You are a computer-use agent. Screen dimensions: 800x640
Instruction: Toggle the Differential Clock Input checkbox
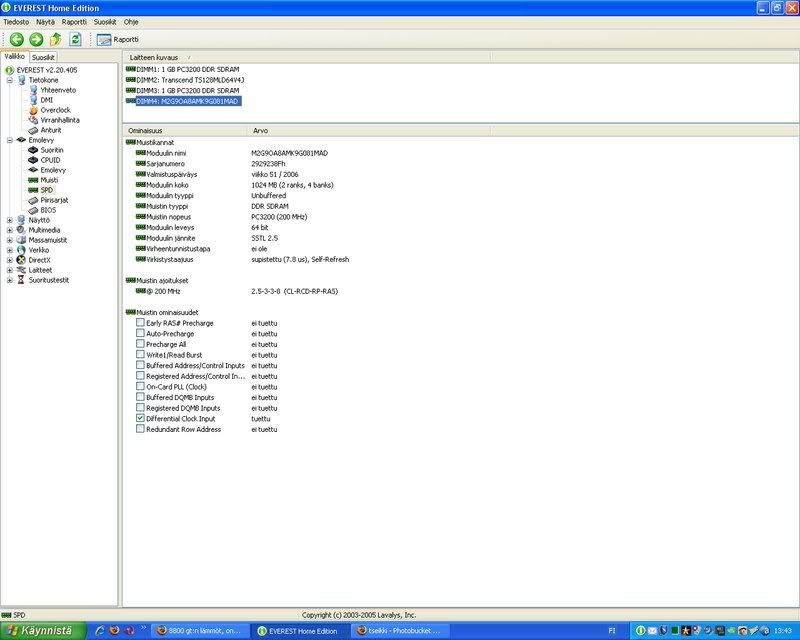pos(140,419)
